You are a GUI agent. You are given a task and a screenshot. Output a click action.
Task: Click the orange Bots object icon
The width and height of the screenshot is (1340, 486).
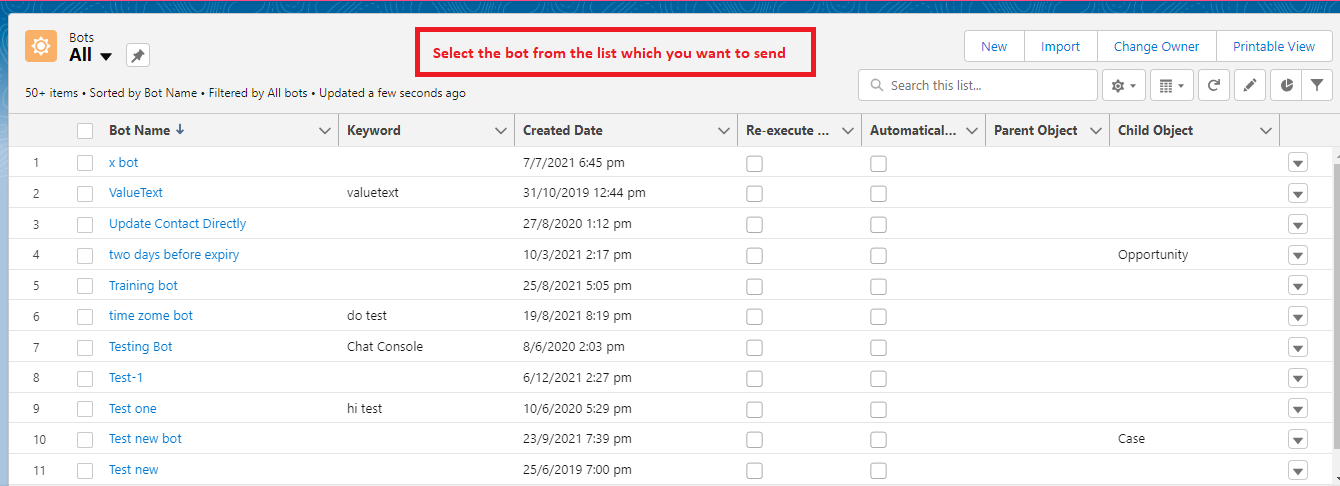[x=41, y=46]
